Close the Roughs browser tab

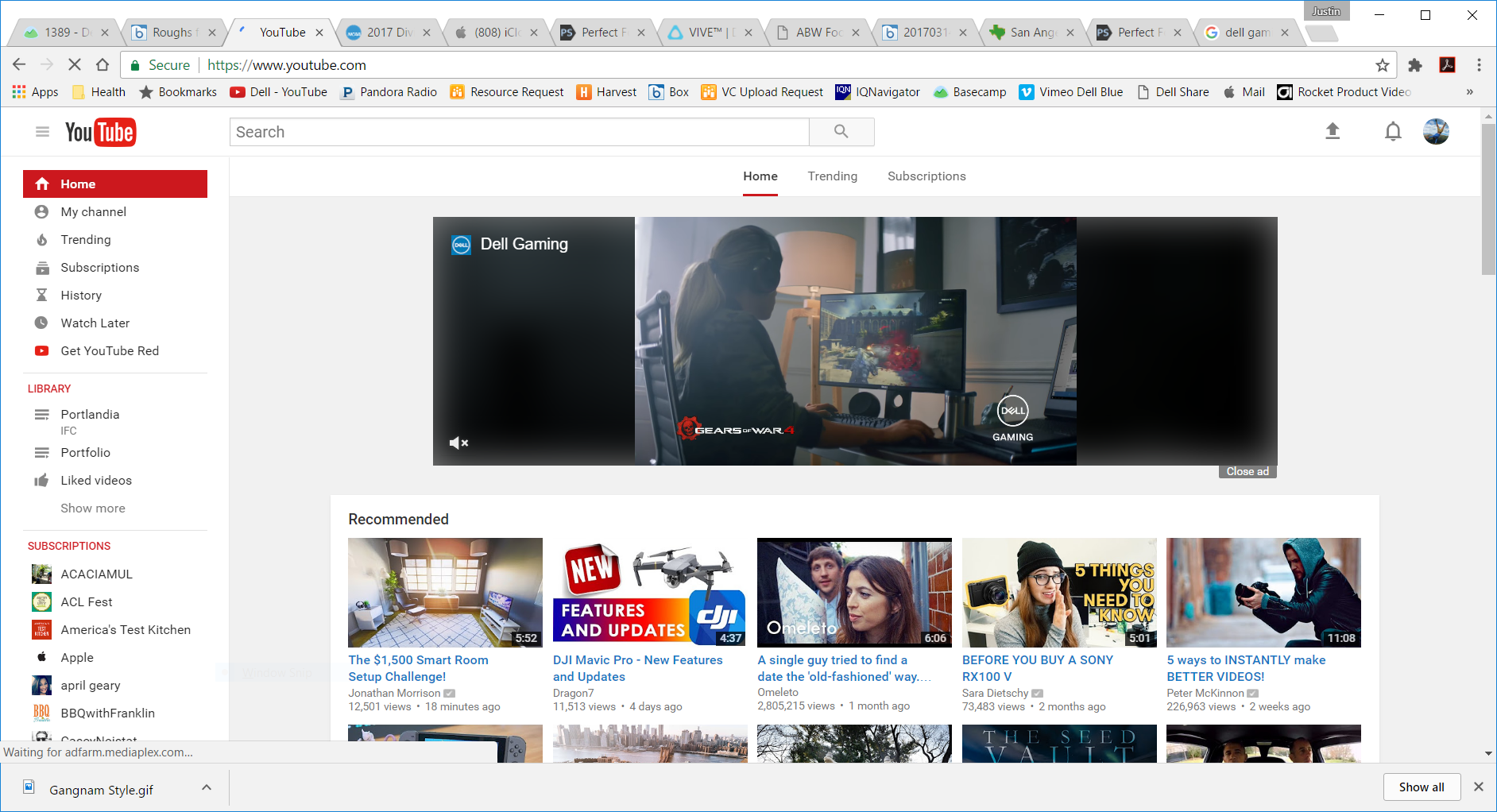click(211, 33)
